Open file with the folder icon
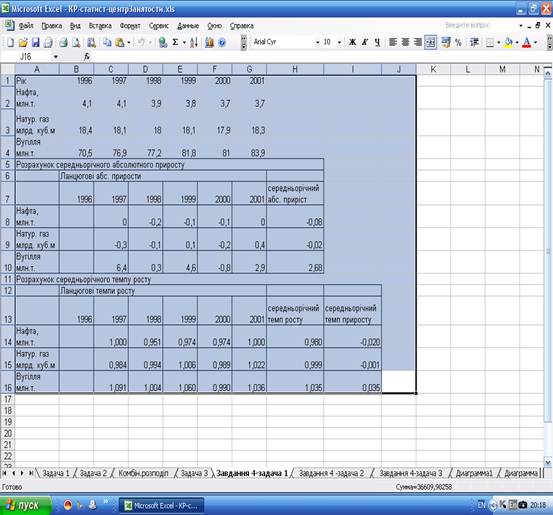Image resolution: width=553 pixels, height=515 pixels. 23,43
